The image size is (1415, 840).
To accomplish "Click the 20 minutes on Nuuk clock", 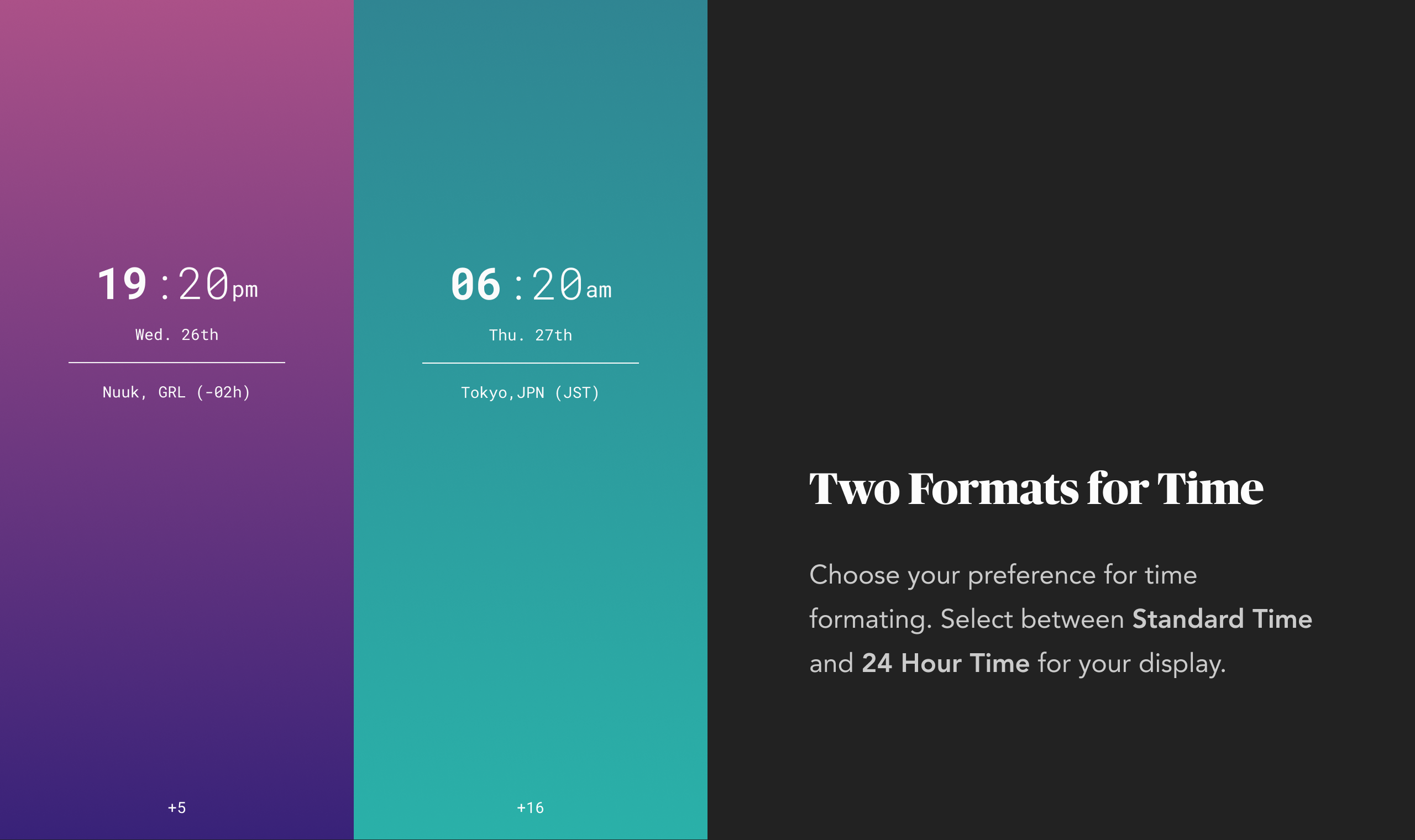I will point(203,284).
